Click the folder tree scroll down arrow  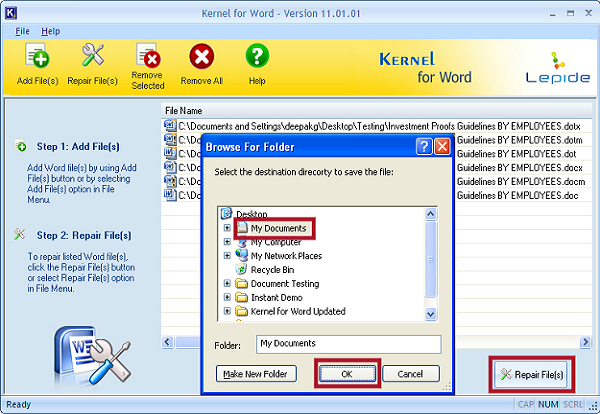(x=430, y=314)
